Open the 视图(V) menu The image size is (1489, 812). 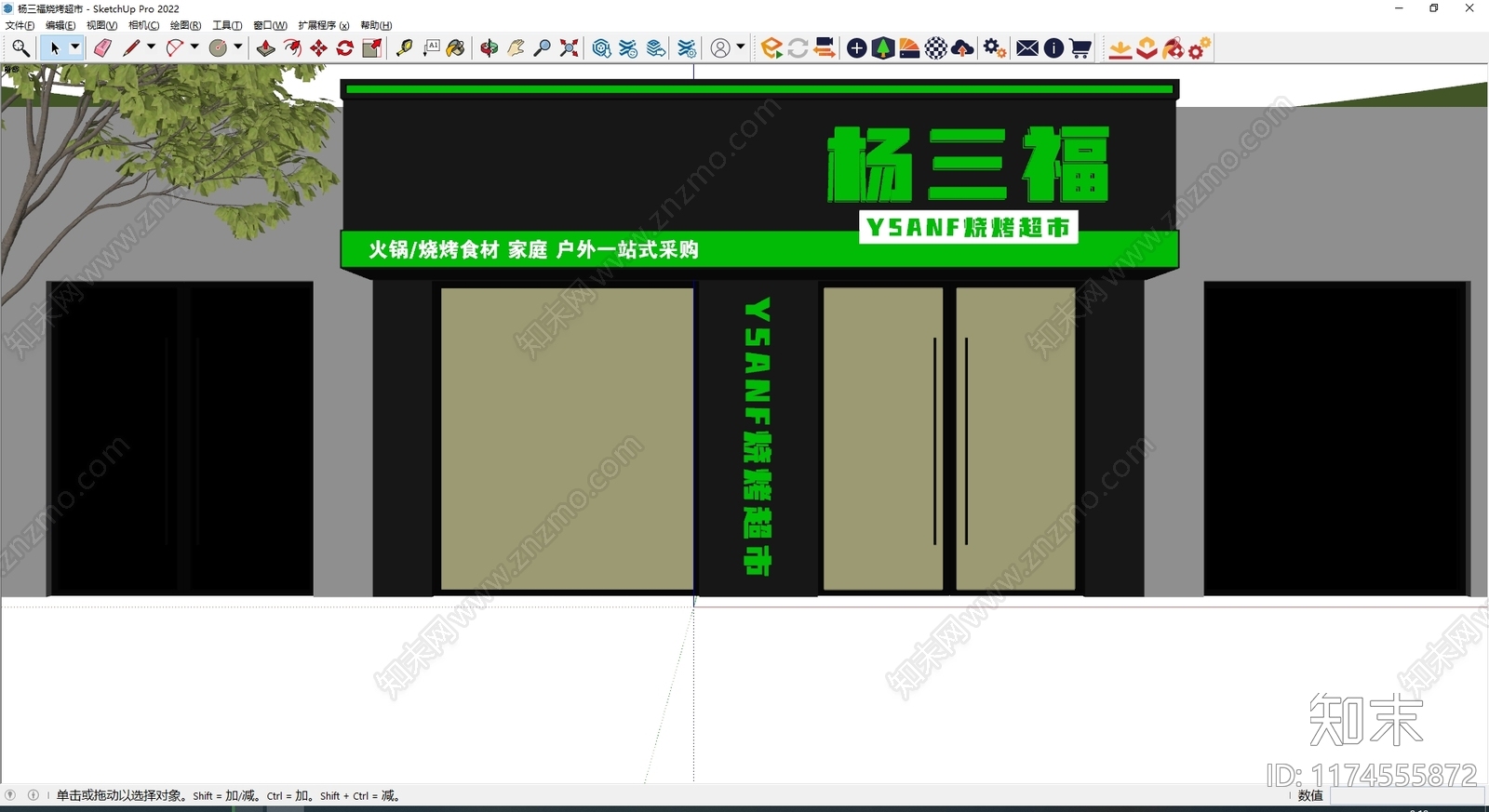click(x=101, y=25)
